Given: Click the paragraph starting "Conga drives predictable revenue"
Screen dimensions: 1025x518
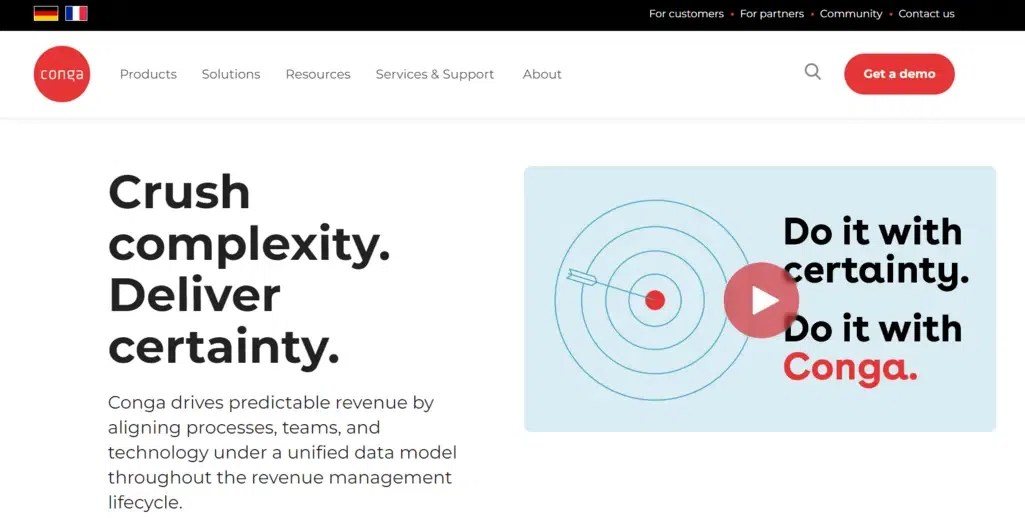Looking at the screenshot, I should click(282, 453).
